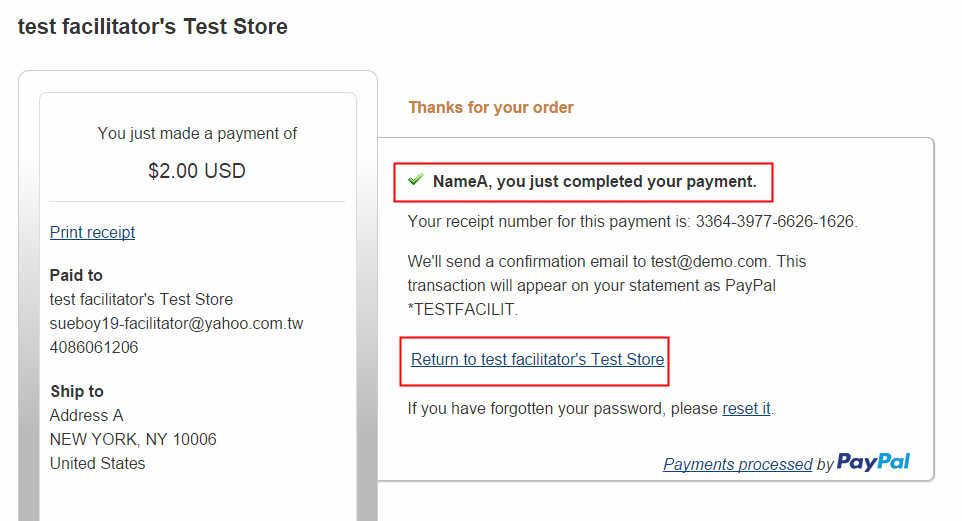Click the "Thanks for your order" heading

pyautogui.click(x=491, y=107)
